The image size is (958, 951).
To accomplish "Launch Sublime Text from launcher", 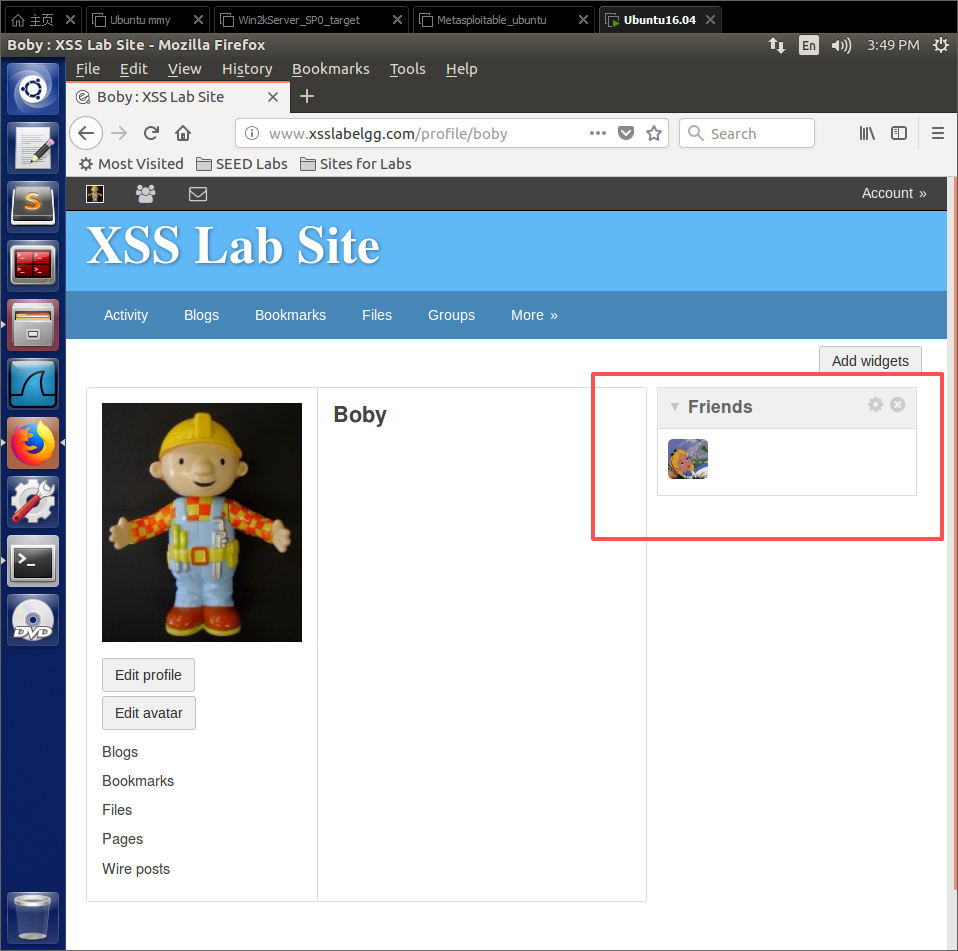I will 33,206.
